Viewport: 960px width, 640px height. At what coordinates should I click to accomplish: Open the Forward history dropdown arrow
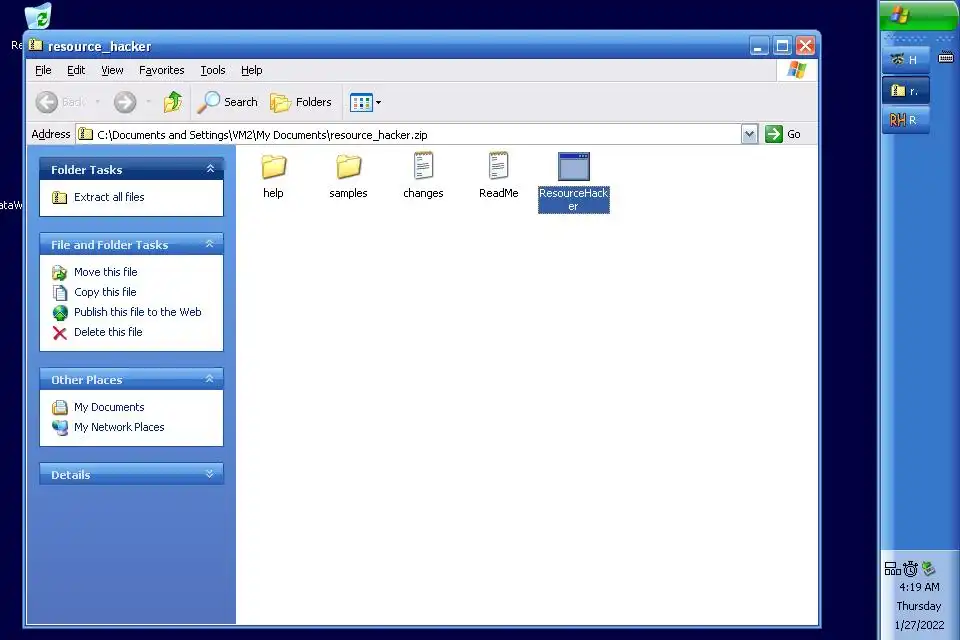[148, 102]
